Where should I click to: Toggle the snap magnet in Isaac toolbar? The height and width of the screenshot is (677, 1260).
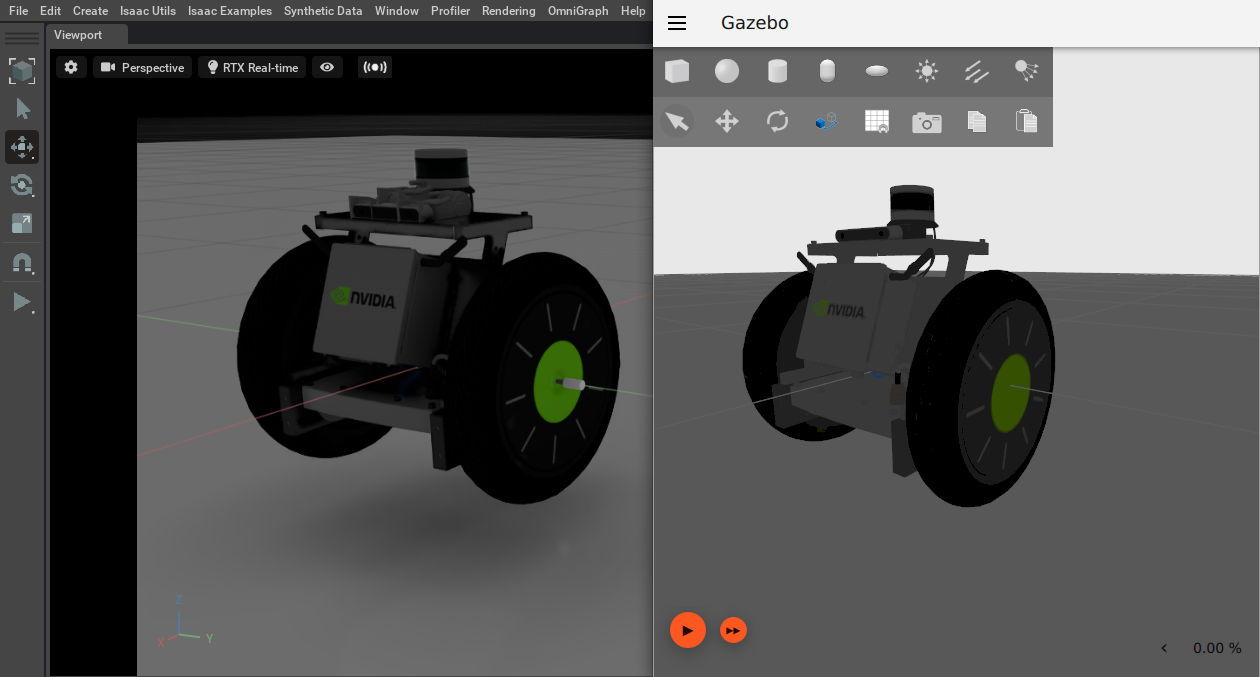coord(22,263)
